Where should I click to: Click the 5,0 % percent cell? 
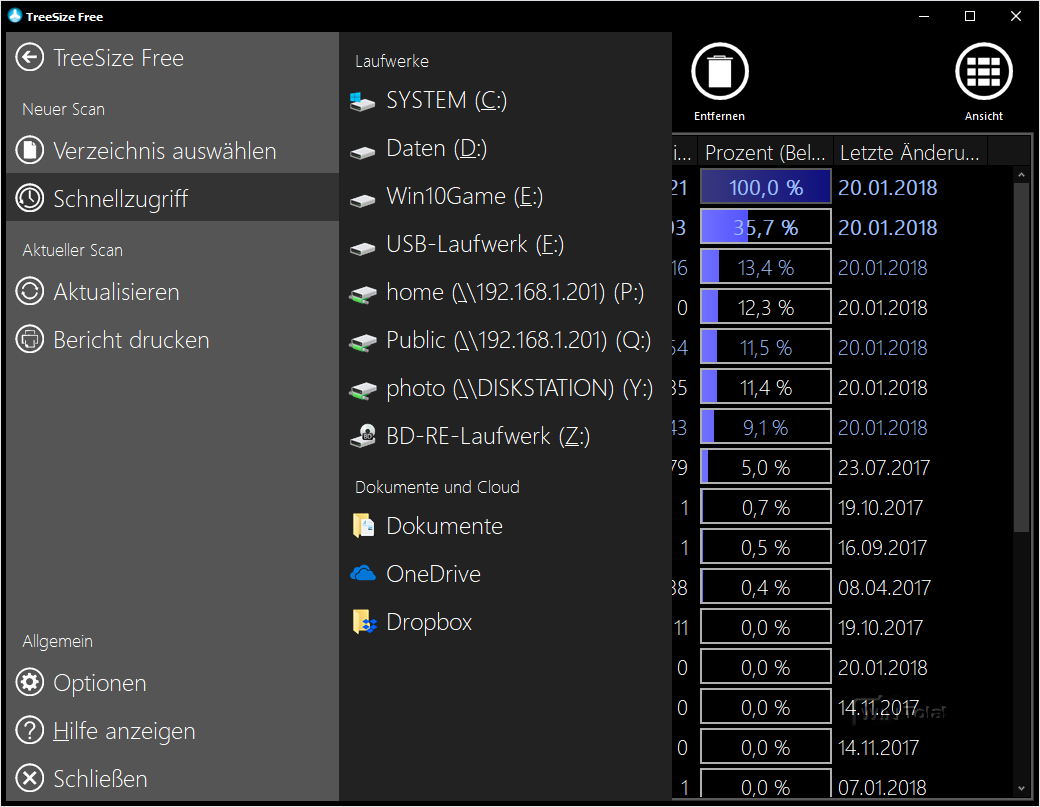(765, 467)
